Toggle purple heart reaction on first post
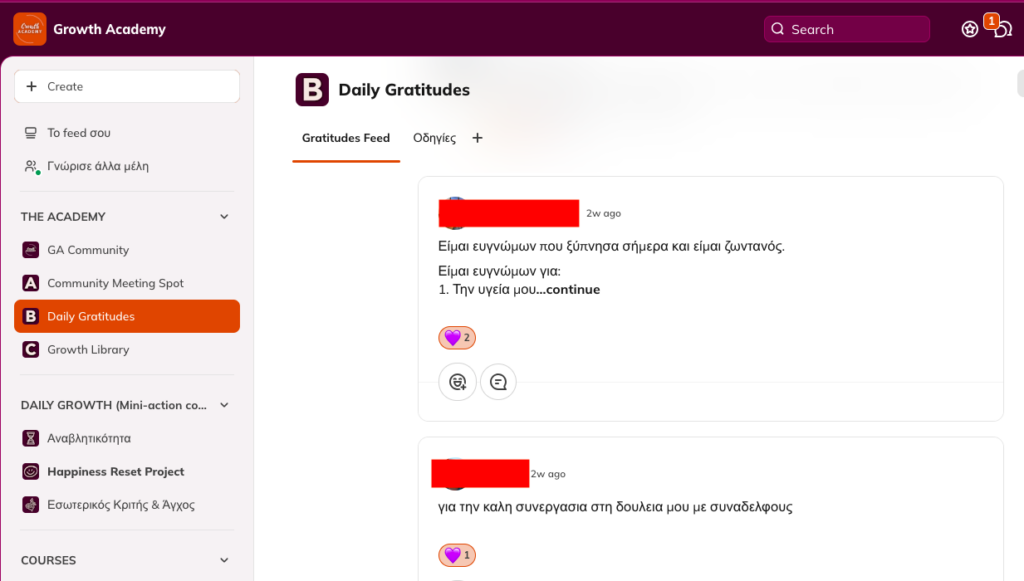The height and width of the screenshot is (581, 1024). coord(457,338)
